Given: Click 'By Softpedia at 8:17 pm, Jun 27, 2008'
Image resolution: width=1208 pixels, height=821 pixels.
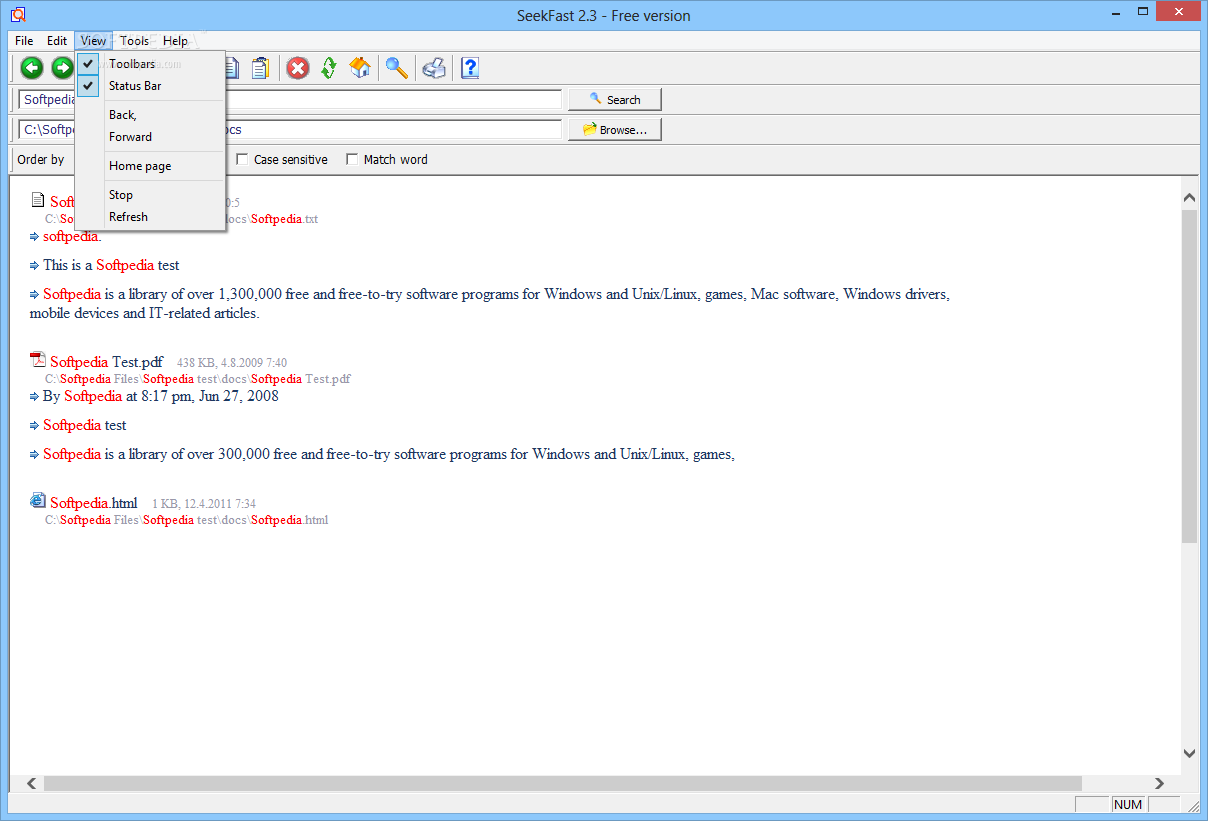Looking at the screenshot, I should coord(161,396).
